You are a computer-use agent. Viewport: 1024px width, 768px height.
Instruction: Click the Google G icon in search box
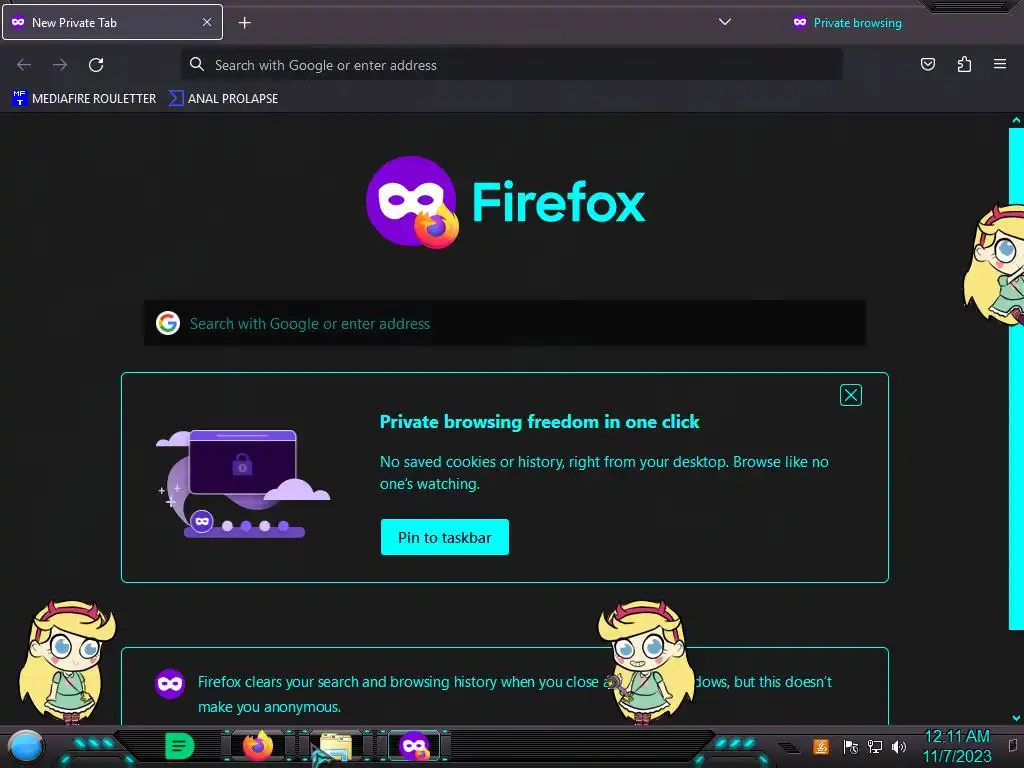click(x=168, y=323)
